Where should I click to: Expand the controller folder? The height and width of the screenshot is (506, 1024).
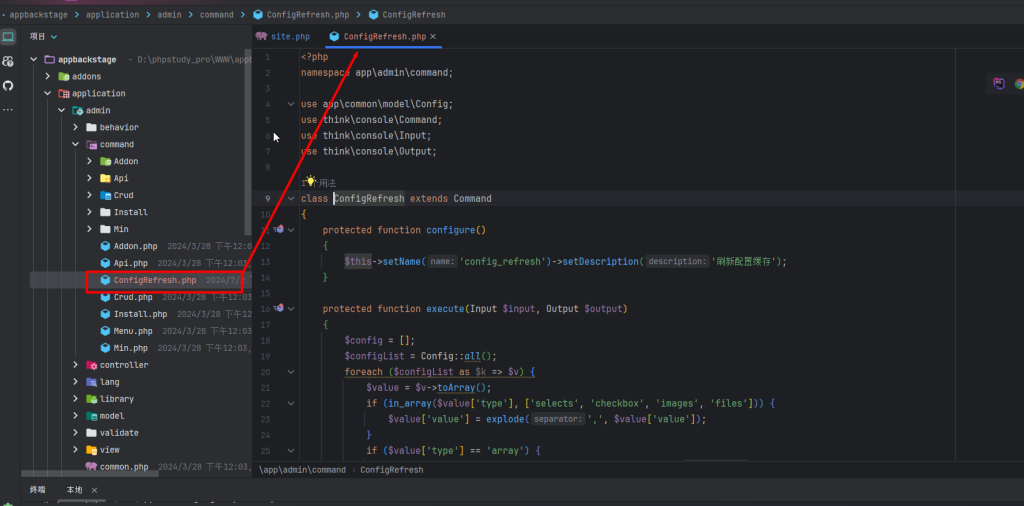[x=75, y=365]
